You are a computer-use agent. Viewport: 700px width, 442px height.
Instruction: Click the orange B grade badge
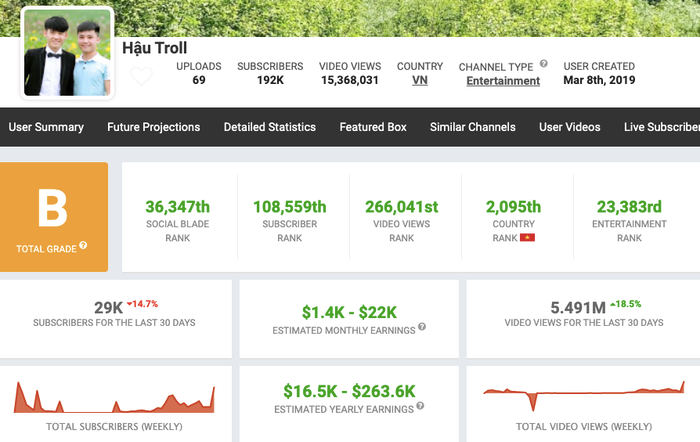pyautogui.click(x=52, y=215)
